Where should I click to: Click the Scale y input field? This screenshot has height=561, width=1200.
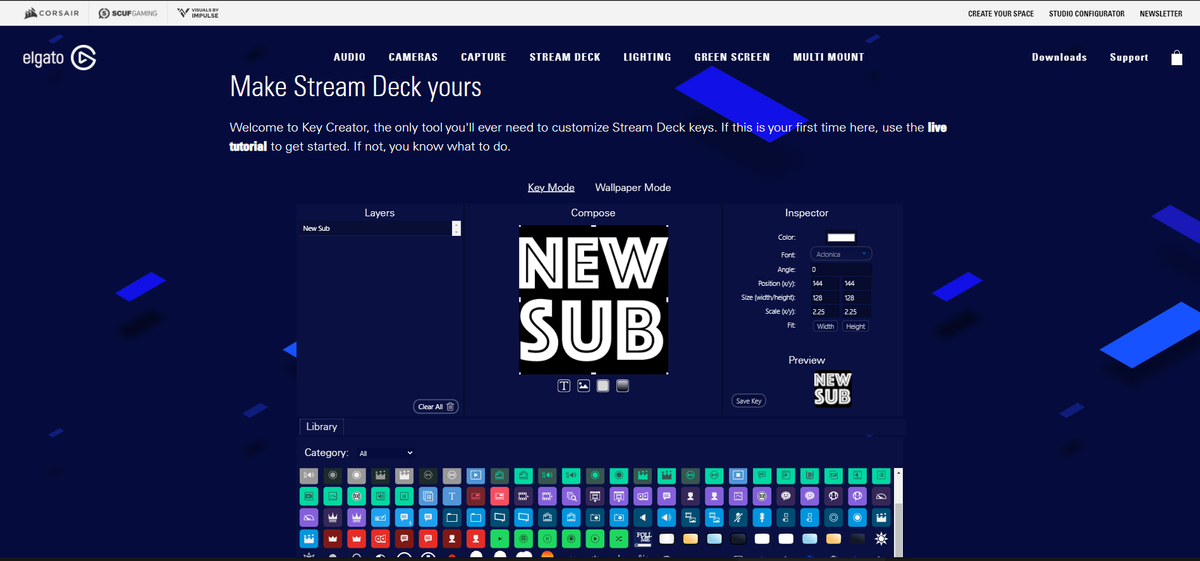pos(857,312)
